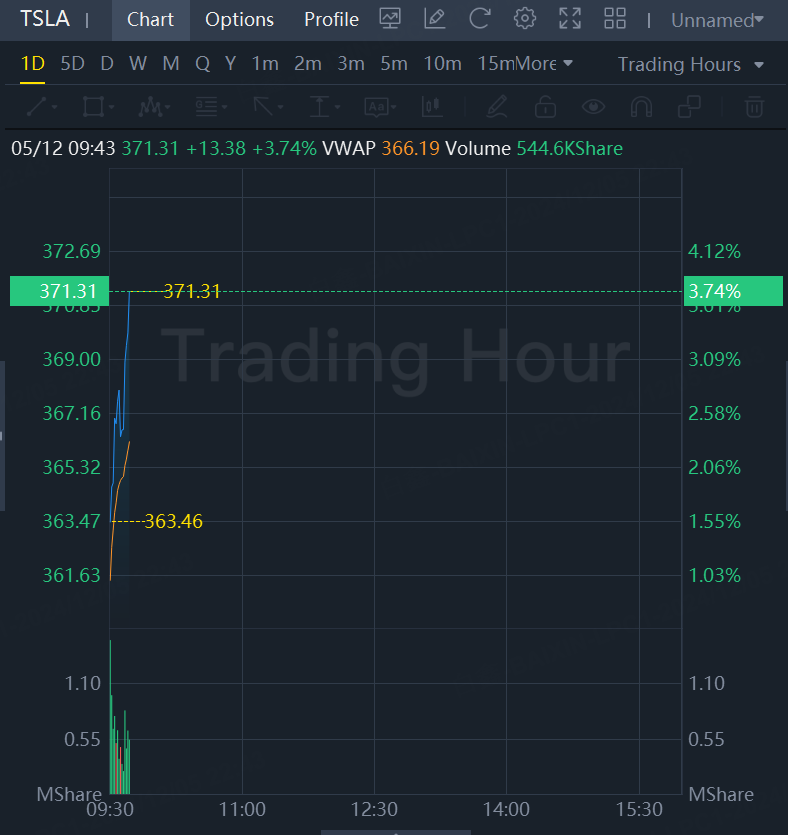The image size is (788, 835).
Task: Open chart settings gear icon
Action: tap(524, 19)
